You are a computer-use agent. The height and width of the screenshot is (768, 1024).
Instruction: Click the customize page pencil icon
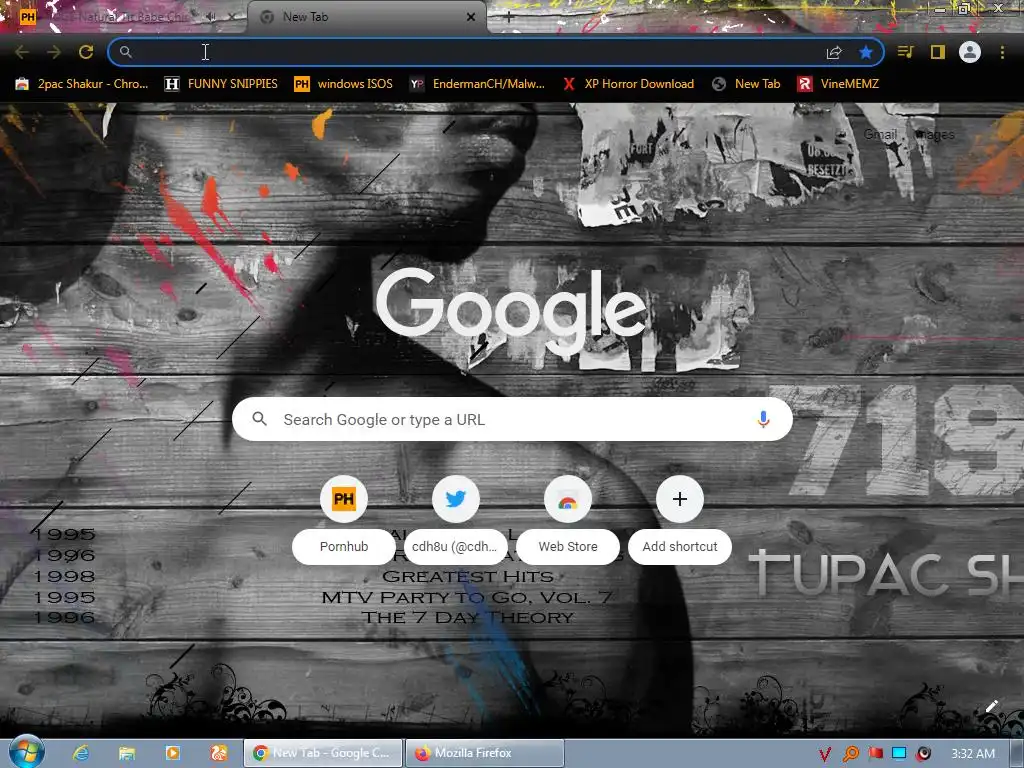[991, 706]
